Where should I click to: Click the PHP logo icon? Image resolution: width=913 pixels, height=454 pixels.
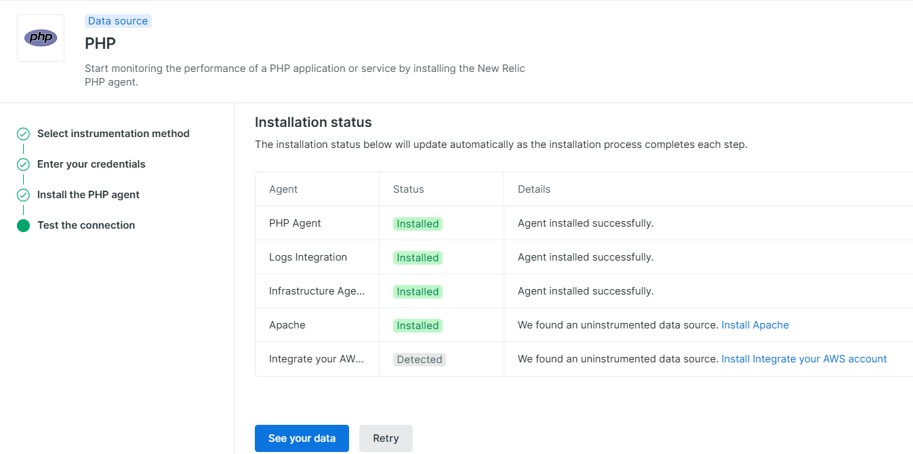click(41, 38)
